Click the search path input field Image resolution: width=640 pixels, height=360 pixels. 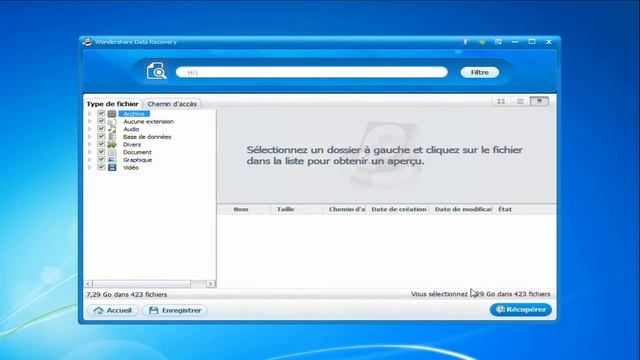point(312,72)
